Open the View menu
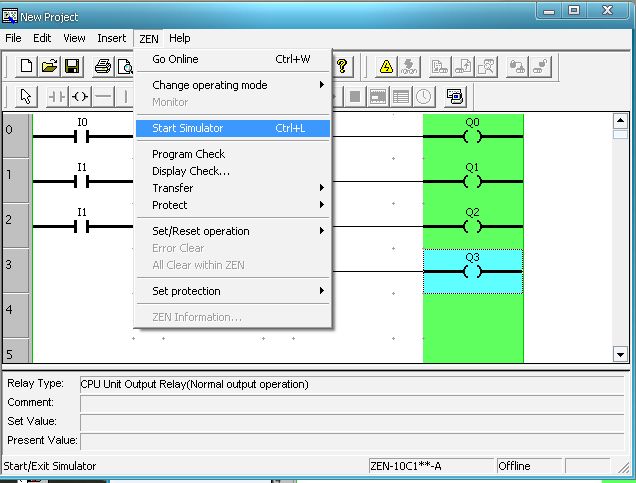This screenshot has width=636, height=483. pyautogui.click(x=74, y=38)
